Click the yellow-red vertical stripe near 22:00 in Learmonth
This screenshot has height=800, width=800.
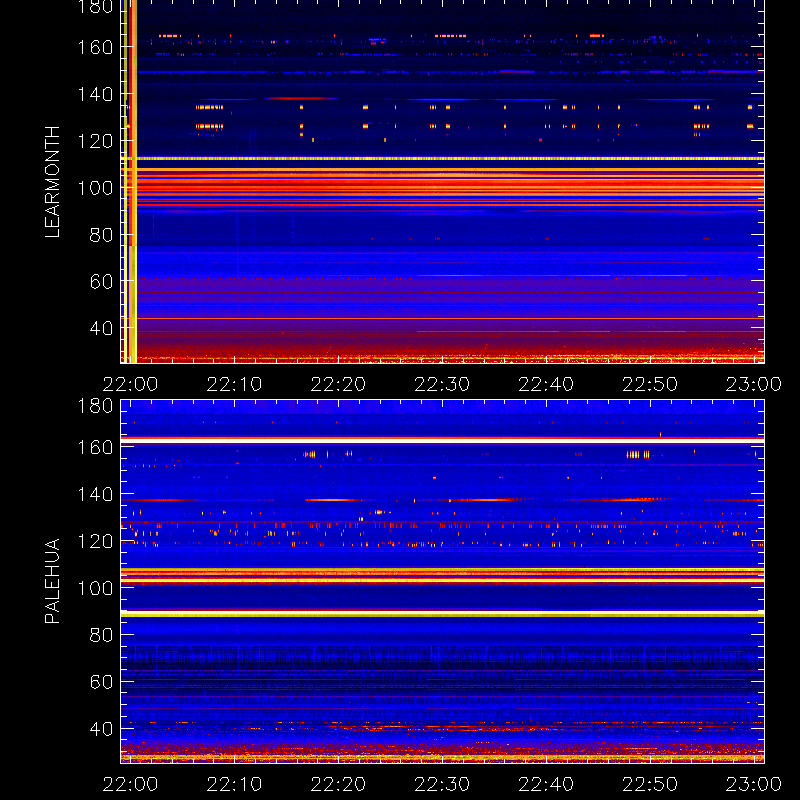[130, 181]
